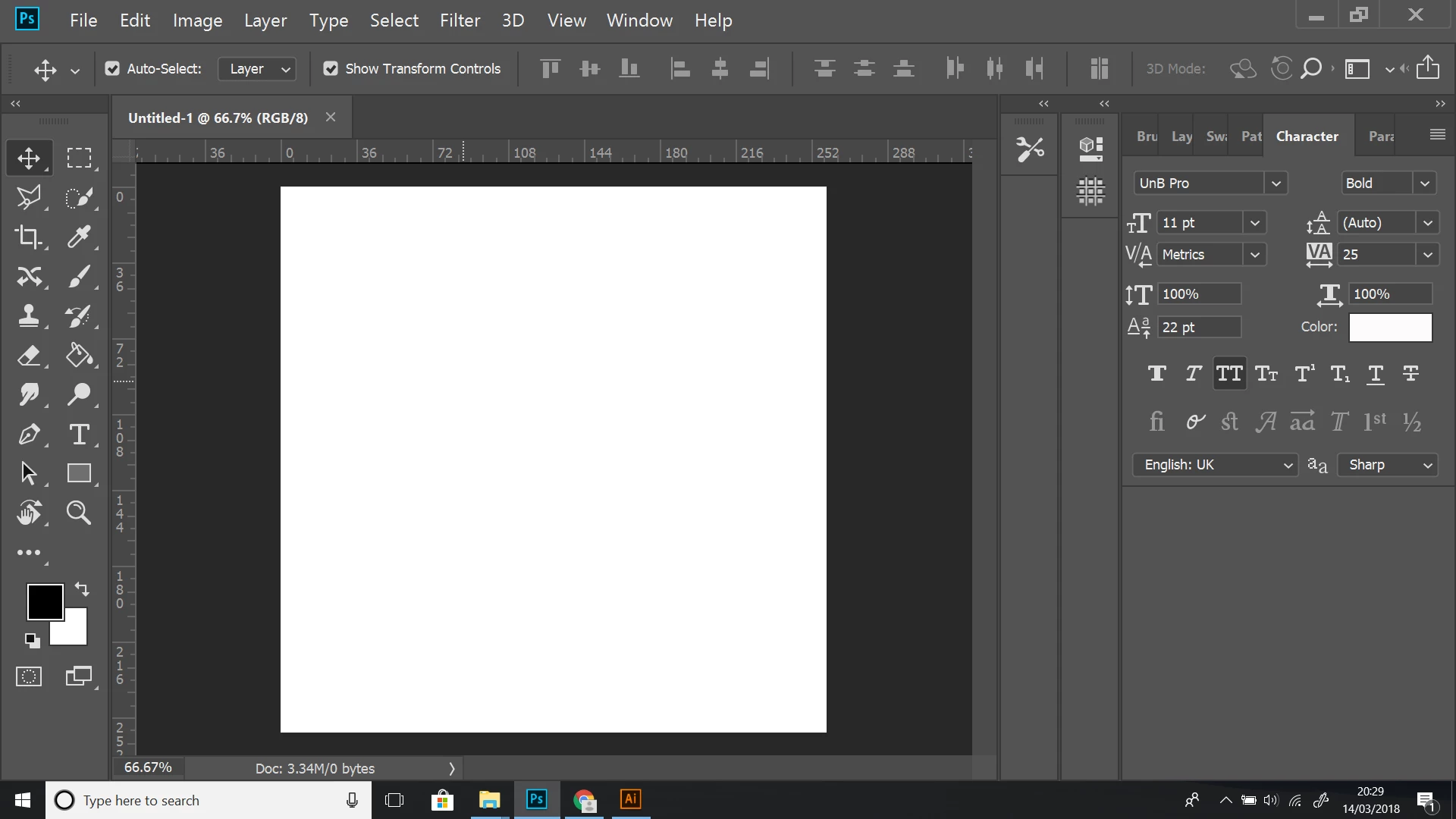Screen dimensions: 1456x819
Task: Uncheck the Auto-Select checkbox
Action: click(x=112, y=69)
